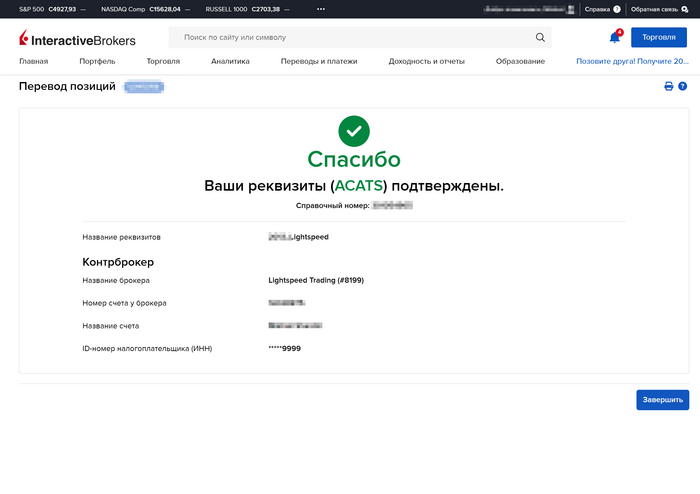Click the *****9999 tax ID value
Viewport: 700px width, 494px height.
284,349
